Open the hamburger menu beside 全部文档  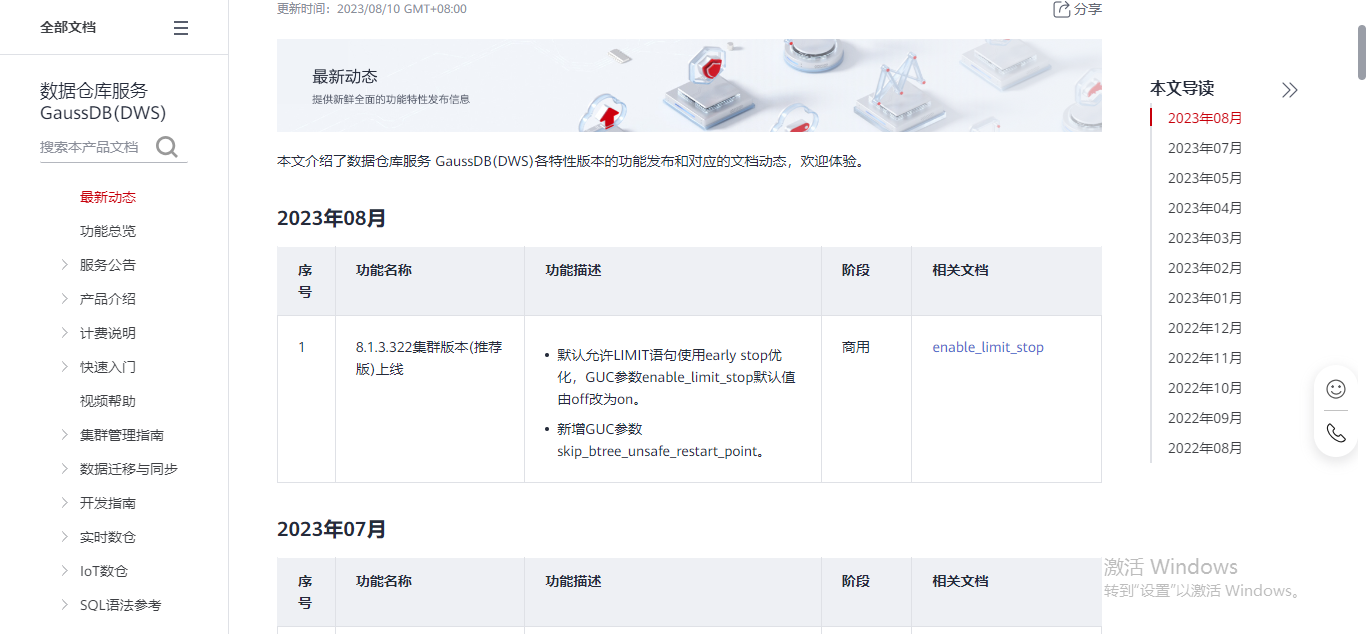(x=181, y=28)
